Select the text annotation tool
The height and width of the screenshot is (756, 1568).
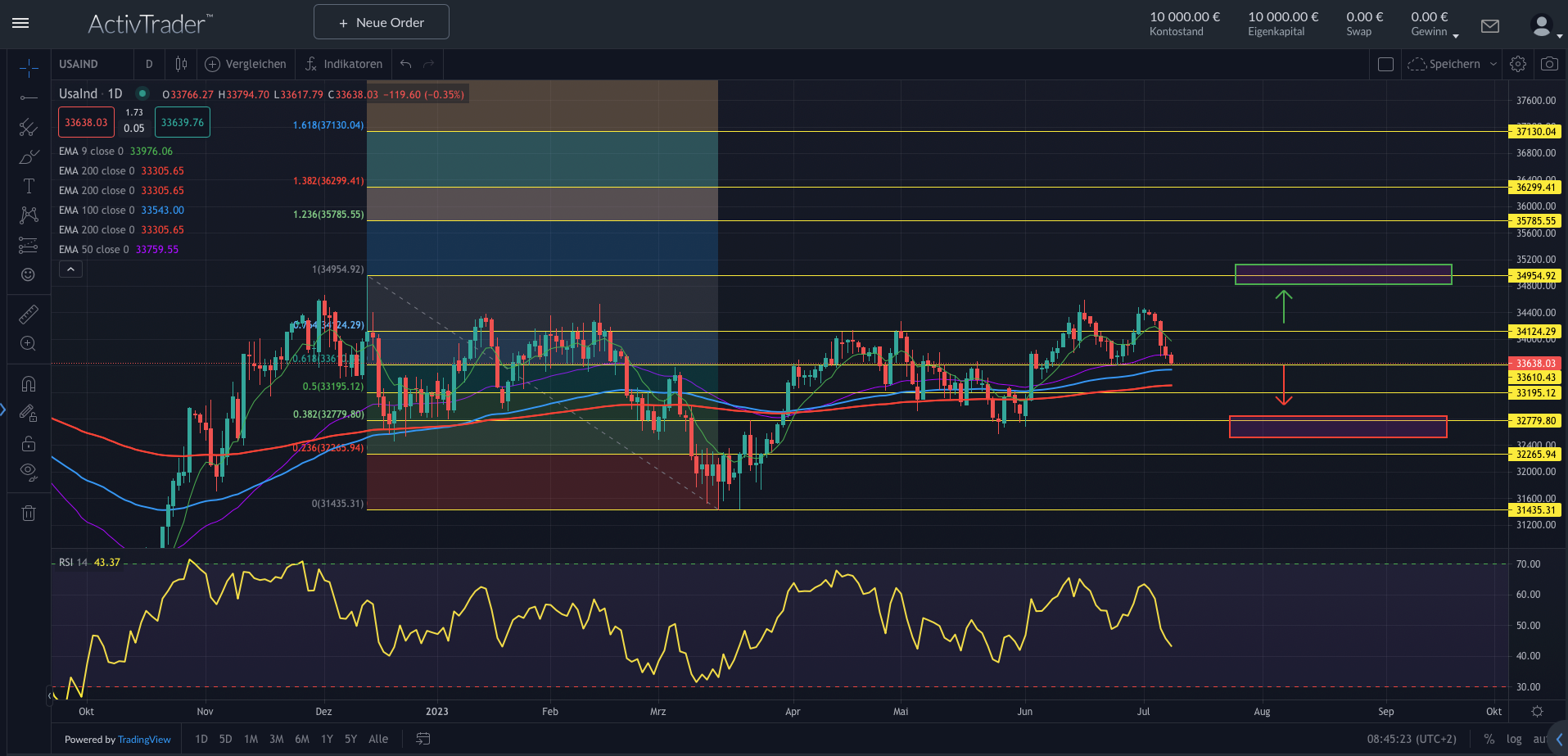[29, 188]
